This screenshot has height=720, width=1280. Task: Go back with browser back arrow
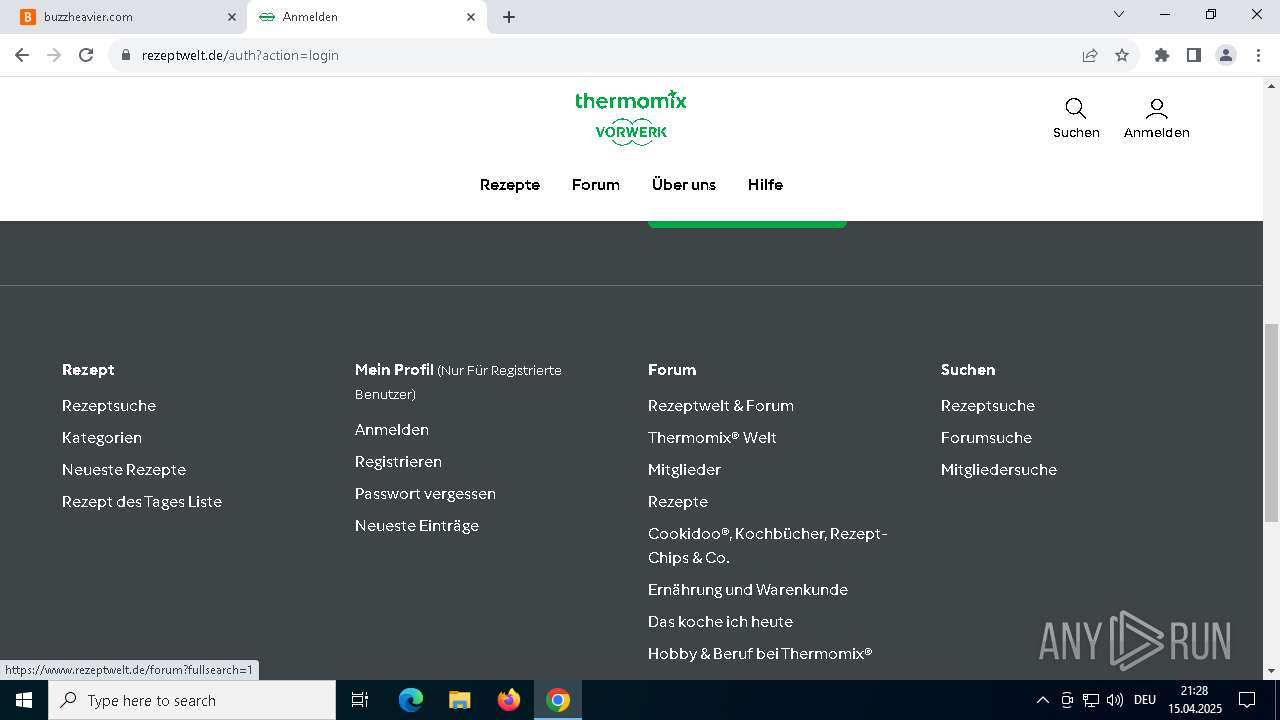[22, 55]
